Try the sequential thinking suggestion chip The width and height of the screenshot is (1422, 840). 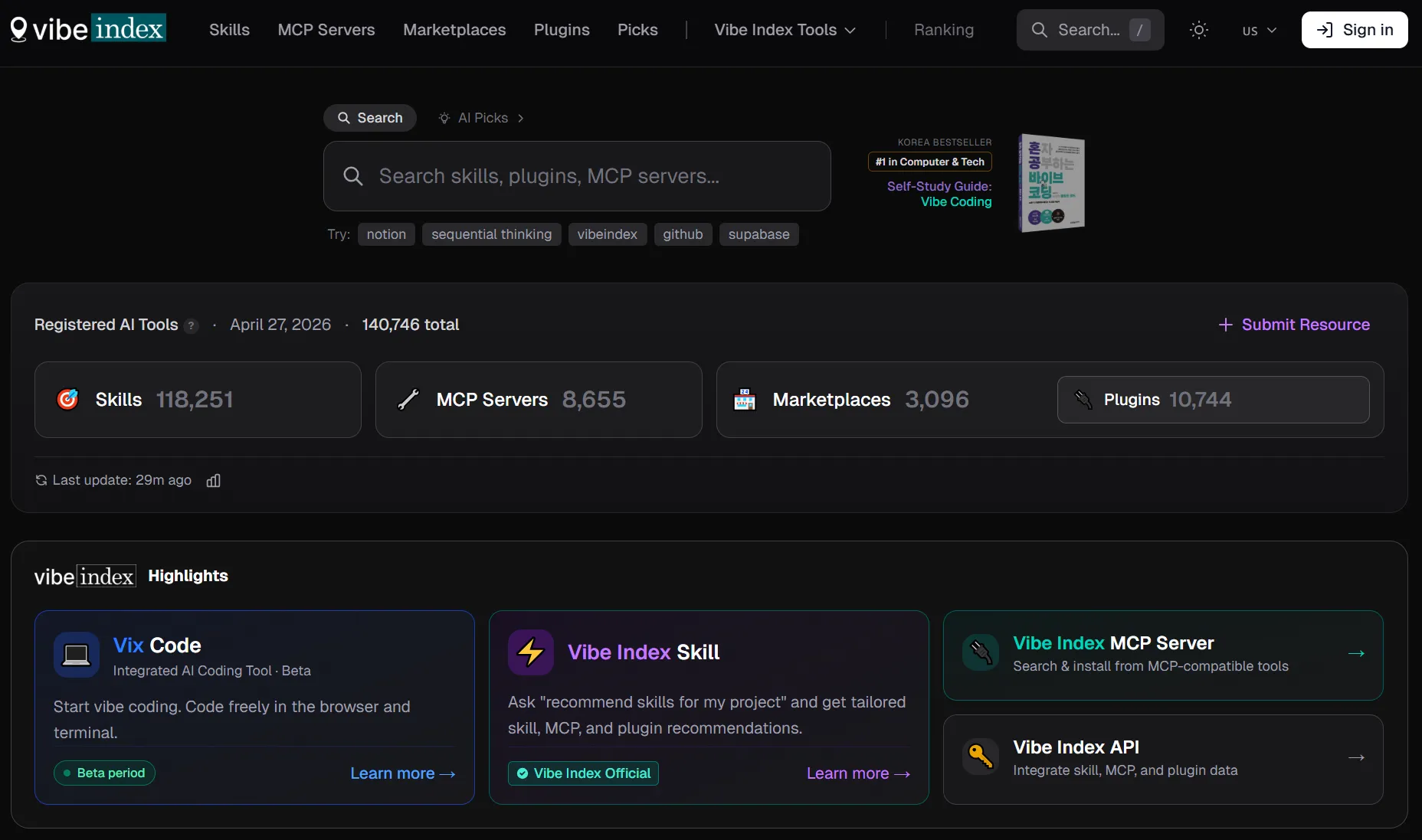(x=492, y=234)
